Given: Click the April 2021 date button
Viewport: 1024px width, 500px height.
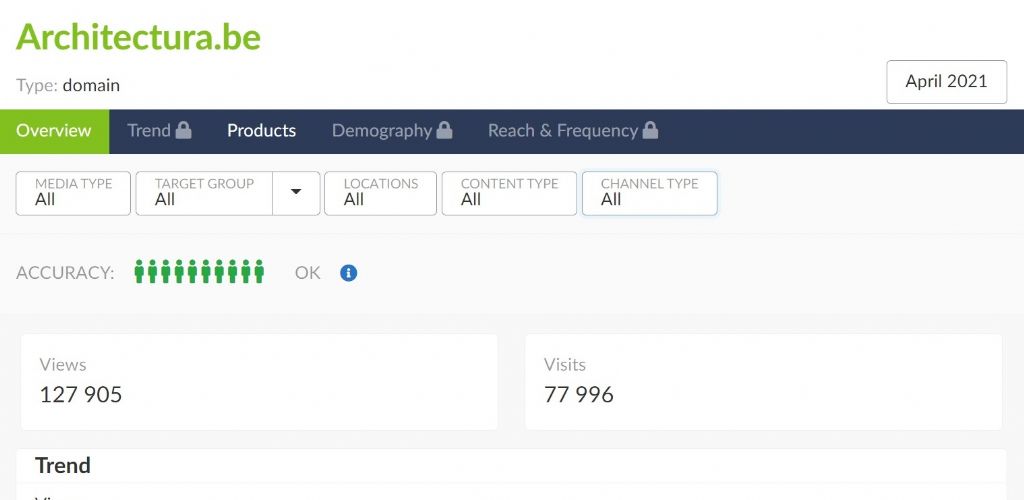Looking at the screenshot, I should 946,82.
